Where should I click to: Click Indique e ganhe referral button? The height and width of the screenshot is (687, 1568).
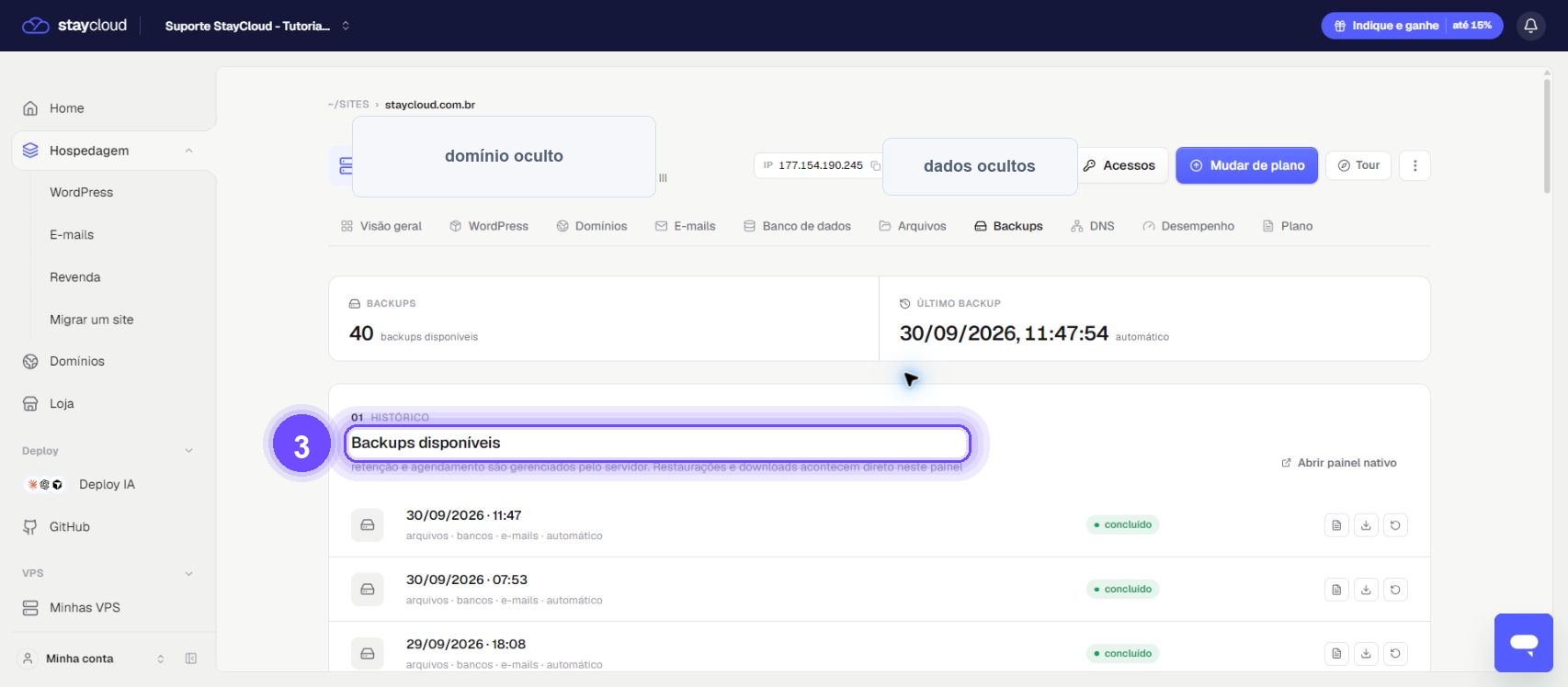pos(1412,26)
